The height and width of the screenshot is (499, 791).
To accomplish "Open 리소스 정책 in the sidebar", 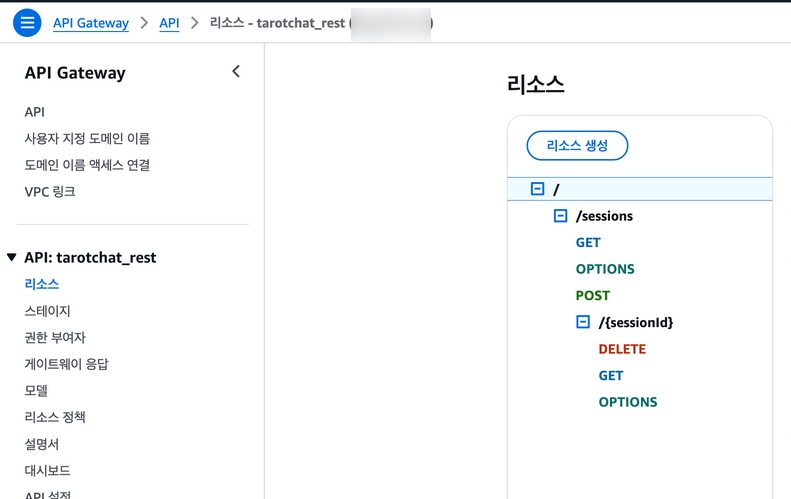I will [x=55, y=417].
